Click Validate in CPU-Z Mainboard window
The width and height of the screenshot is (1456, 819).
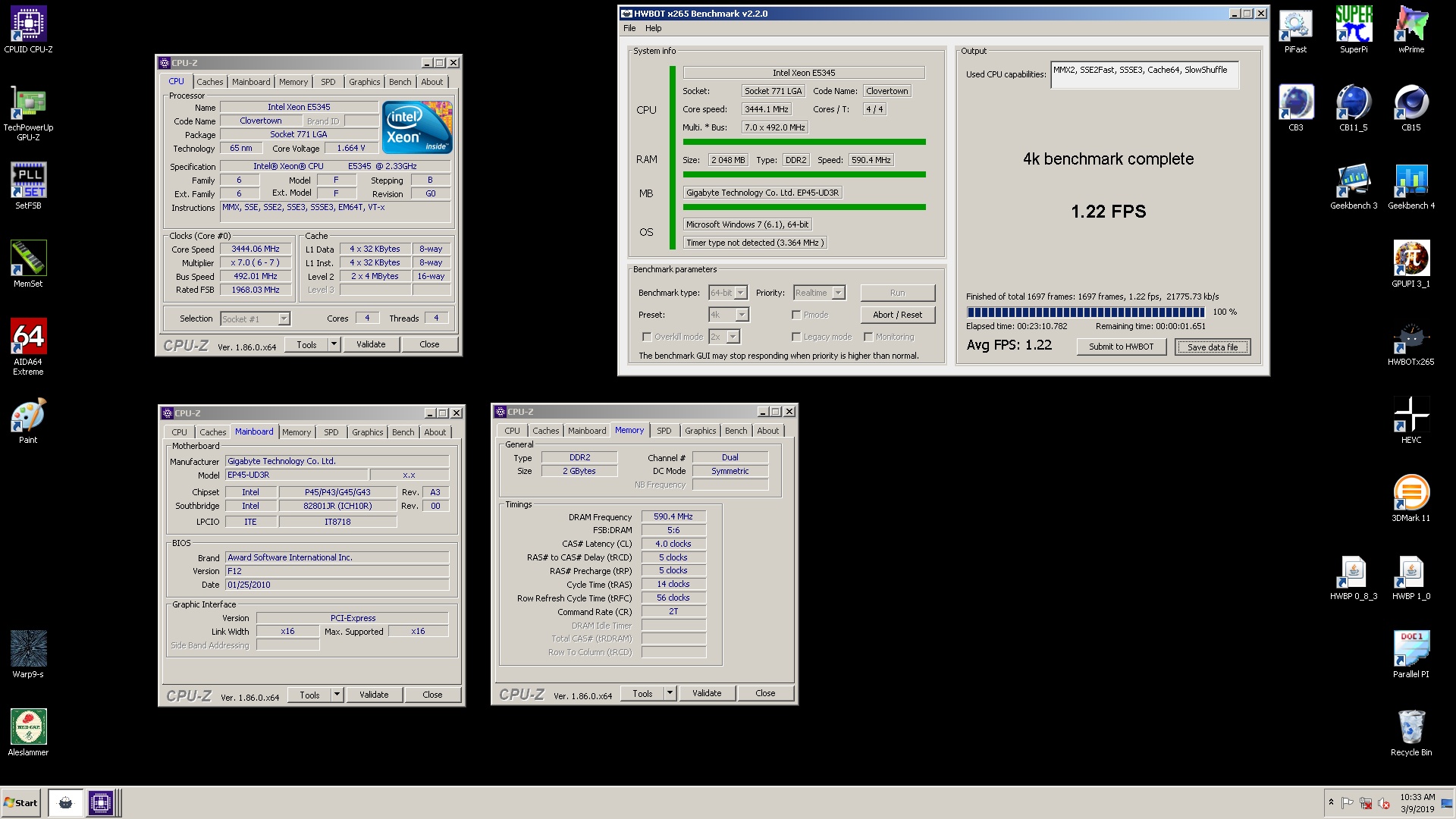(x=374, y=695)
